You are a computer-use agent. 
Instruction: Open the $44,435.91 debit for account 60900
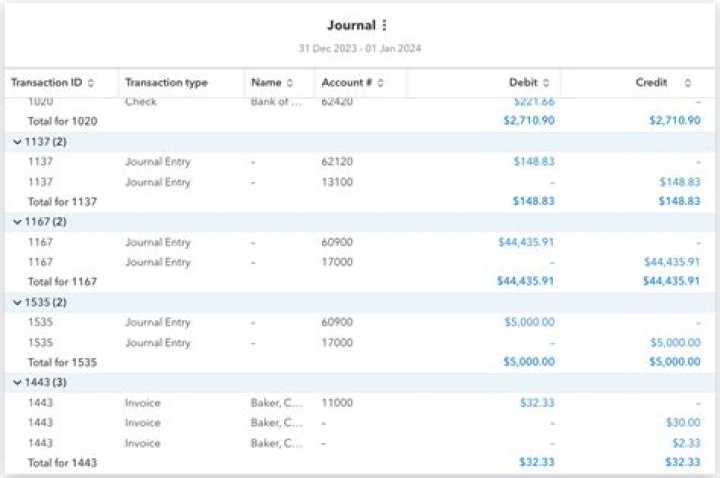[526, 242]
